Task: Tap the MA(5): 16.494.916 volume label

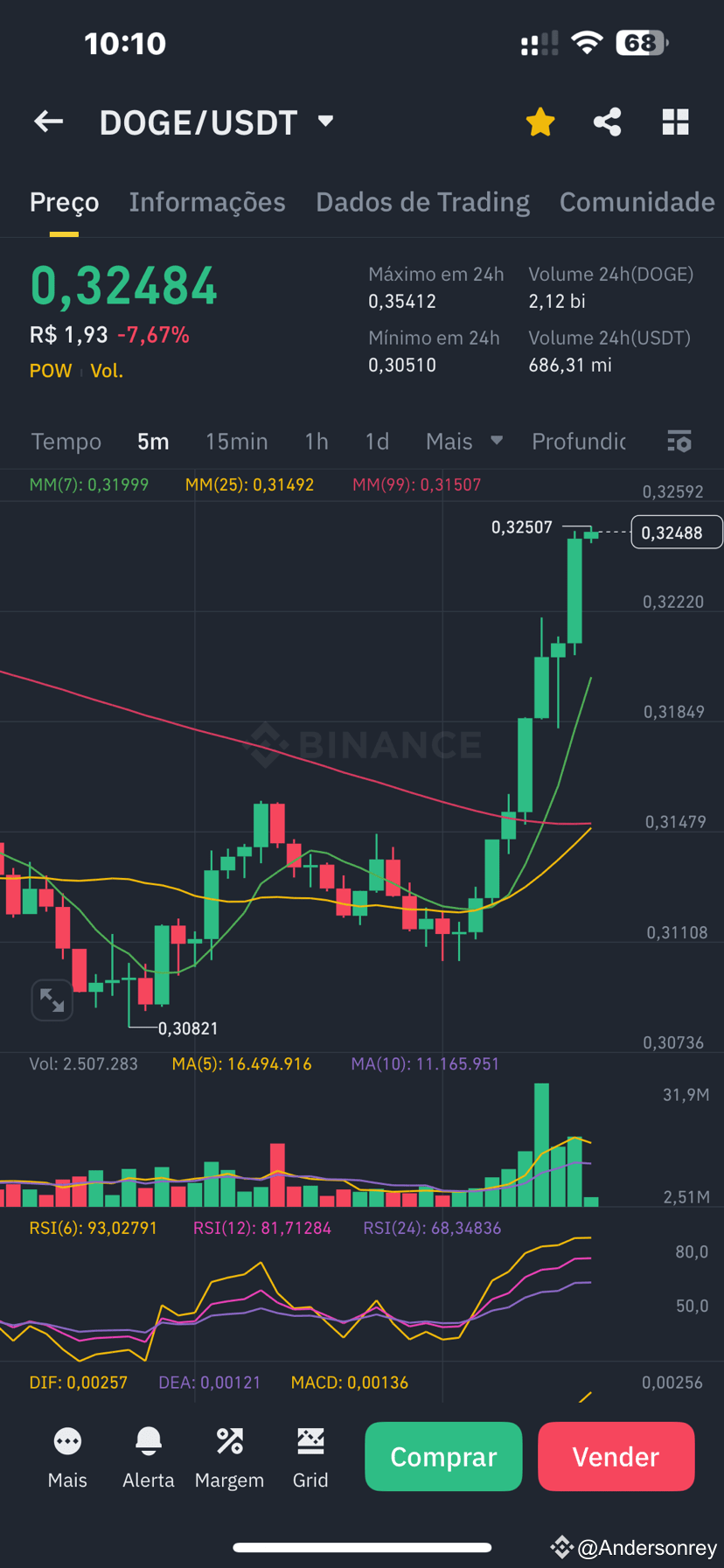Action: click(241, 1064)
